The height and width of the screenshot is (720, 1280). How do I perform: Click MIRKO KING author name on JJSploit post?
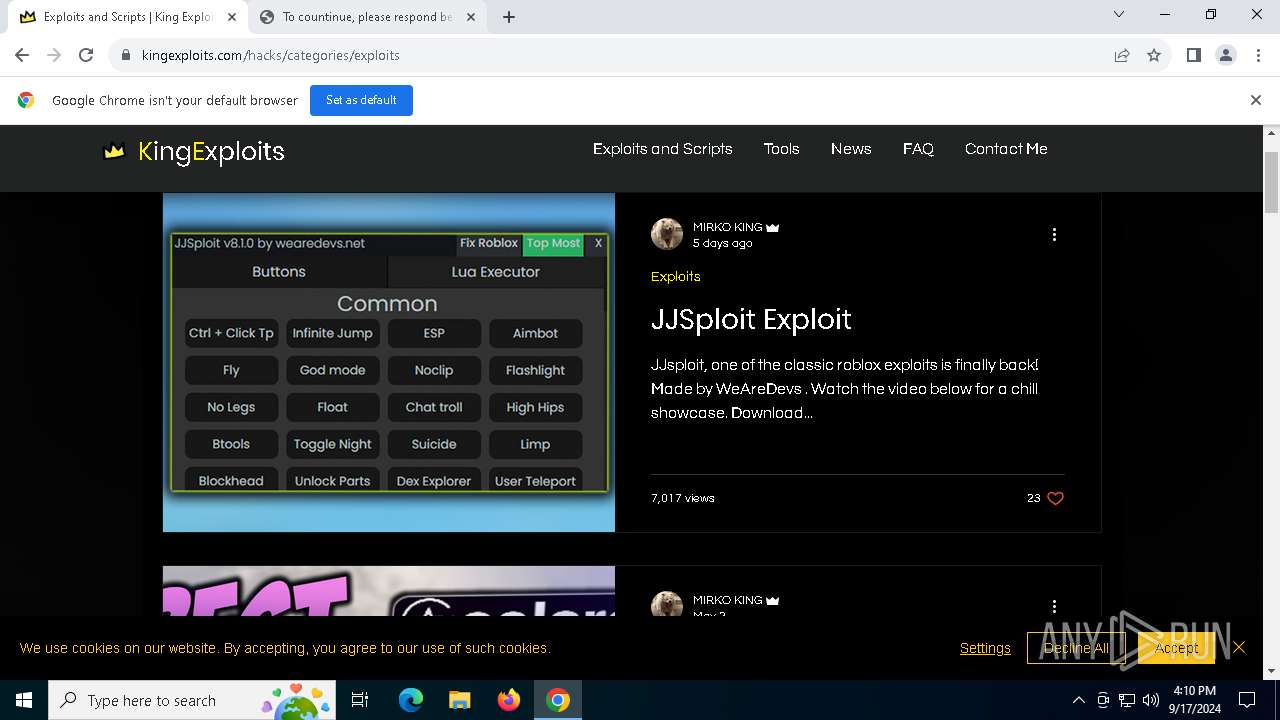point(727,227)
